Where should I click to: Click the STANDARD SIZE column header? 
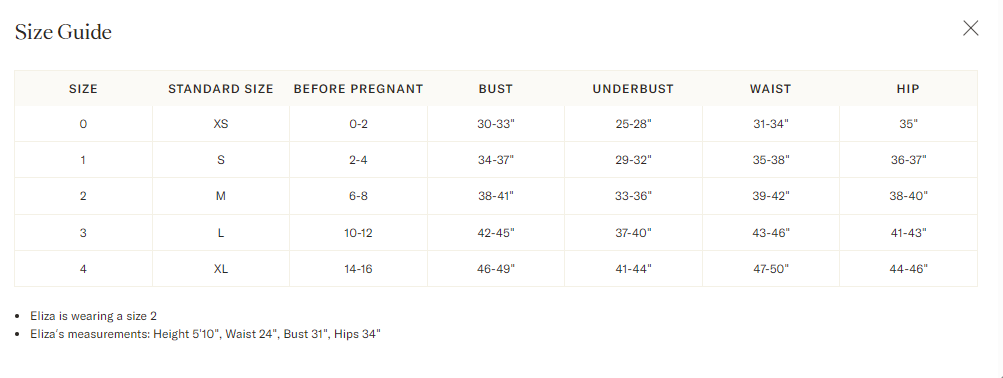click(x=221, y=89)
